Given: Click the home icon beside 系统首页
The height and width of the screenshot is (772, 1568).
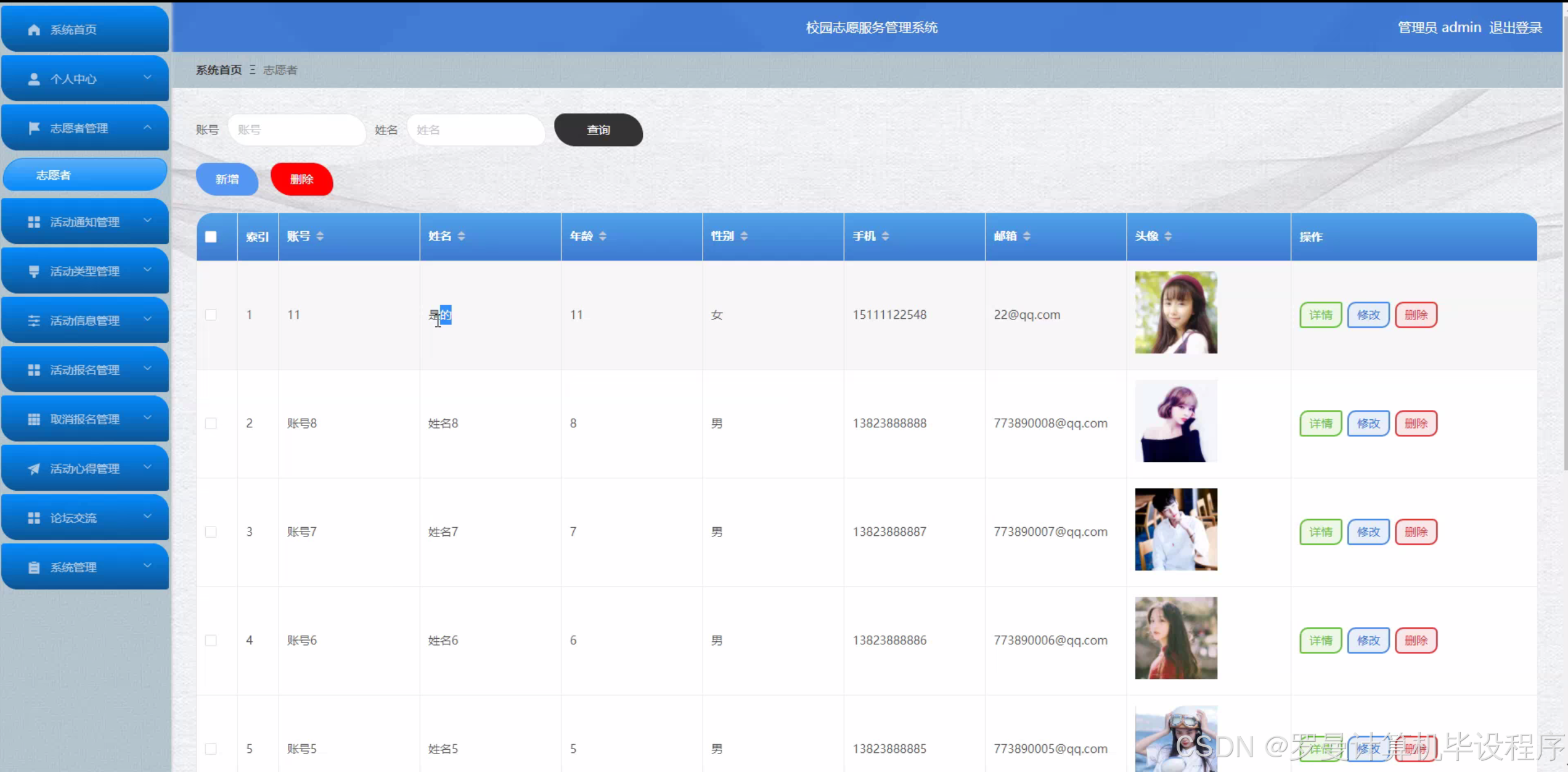Looking at the screenshot, I should click(34, 30).
